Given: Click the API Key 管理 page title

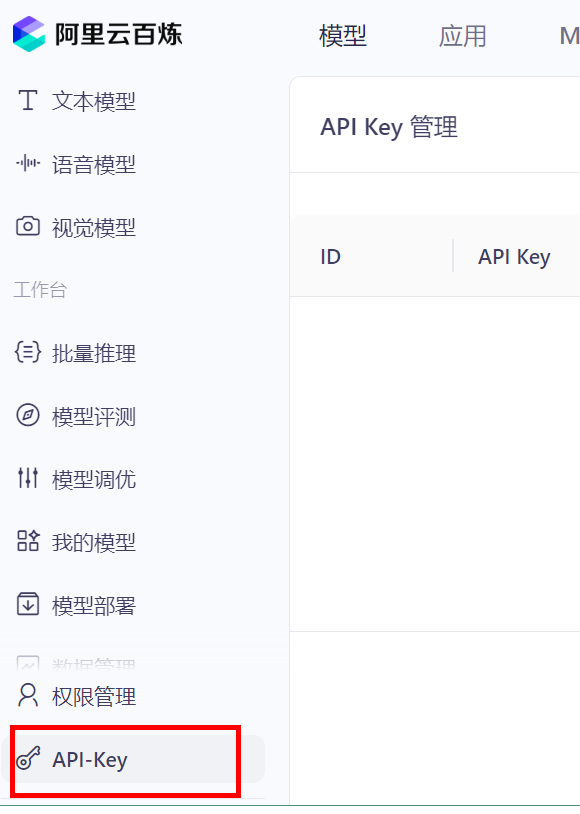Looking at the screenshot, I should click(389, 126).
